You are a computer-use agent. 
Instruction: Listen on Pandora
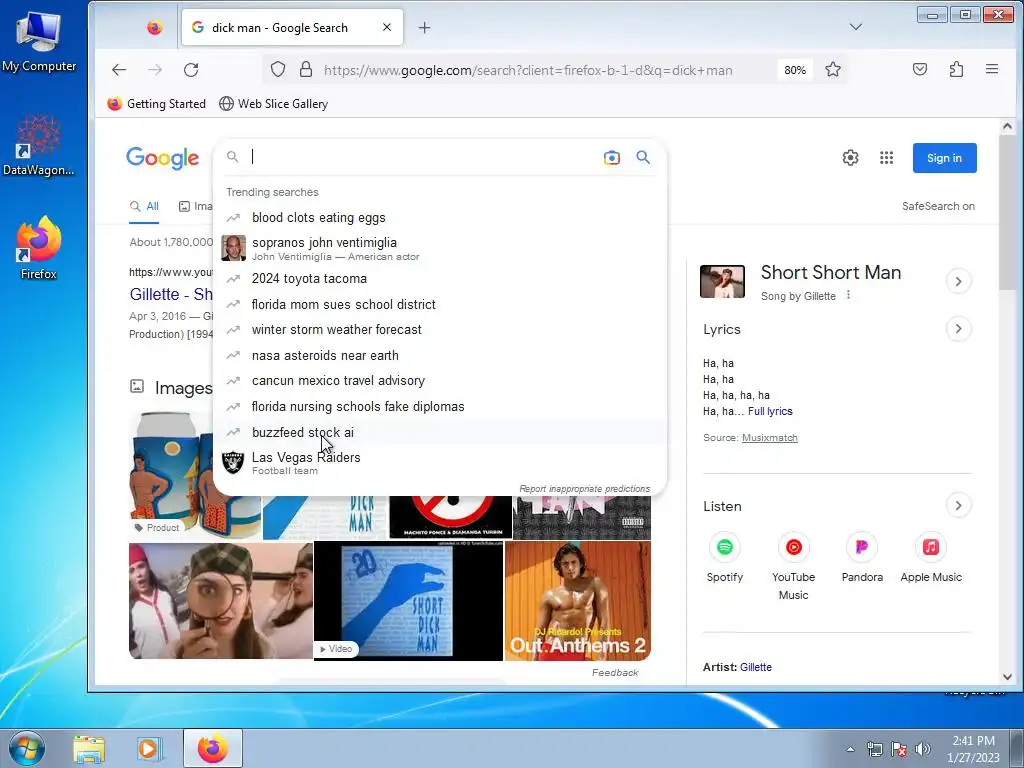pos(862,558)
